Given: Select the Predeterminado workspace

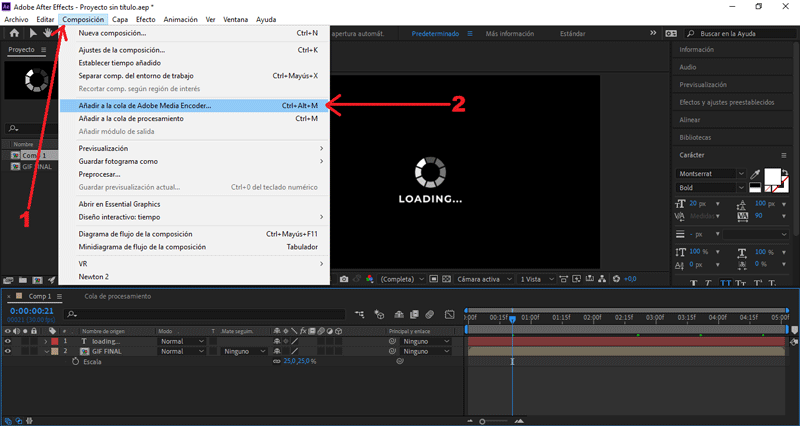Looking at the screenshot, I should tap(435, 34).
